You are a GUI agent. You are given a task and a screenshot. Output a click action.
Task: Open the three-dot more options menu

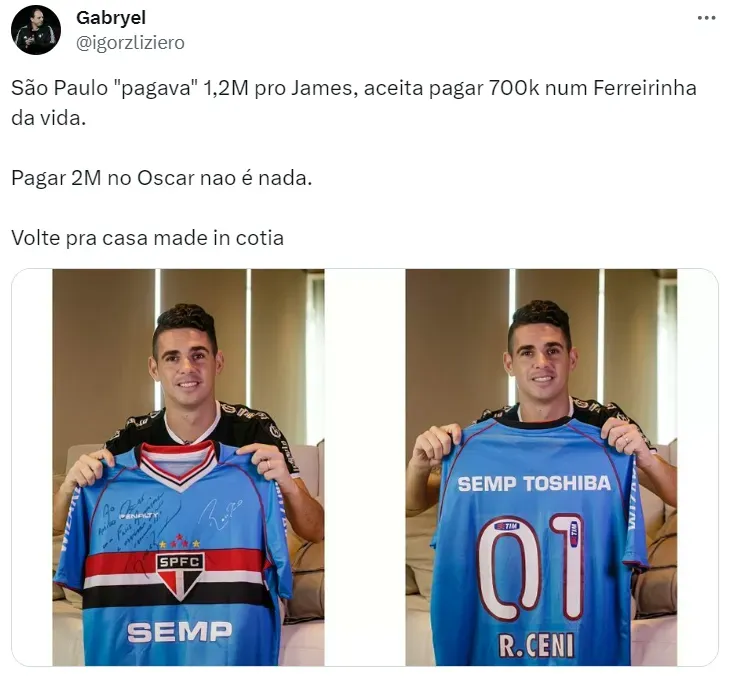(706, 18)
